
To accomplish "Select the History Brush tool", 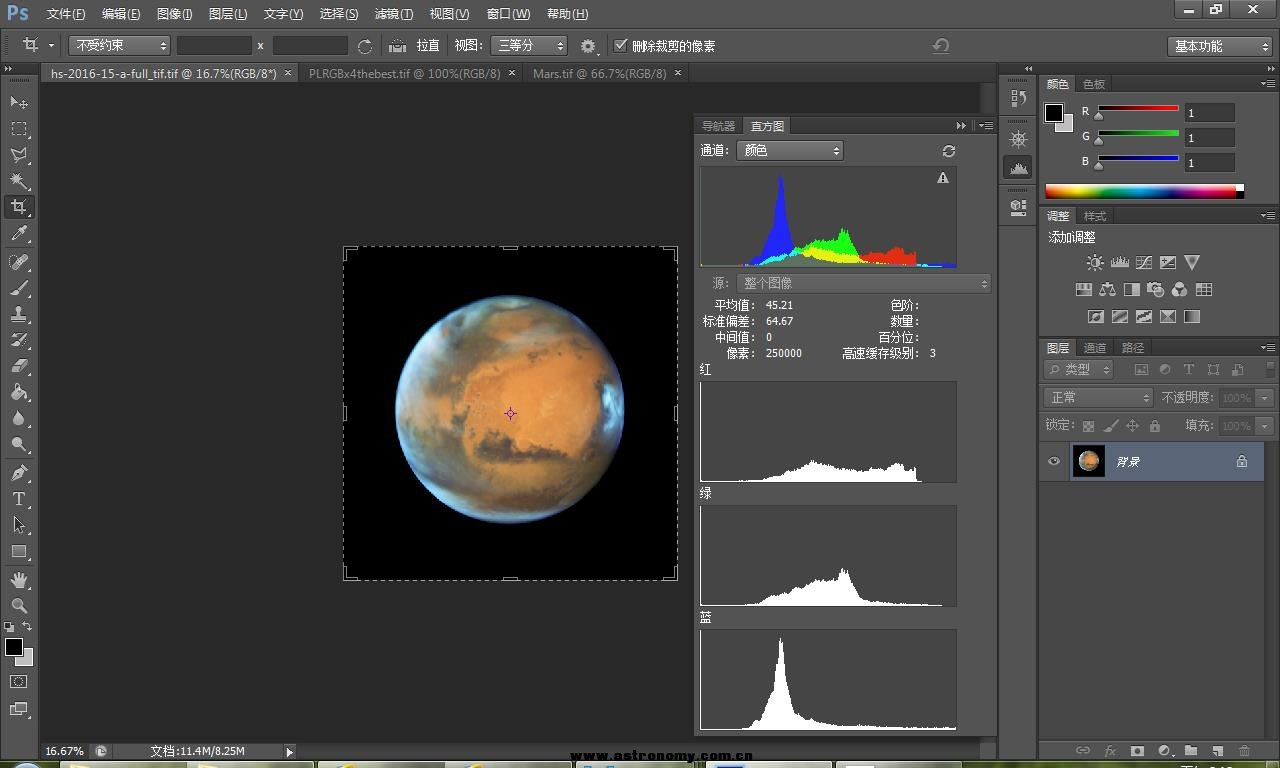I will click(19, 340).
